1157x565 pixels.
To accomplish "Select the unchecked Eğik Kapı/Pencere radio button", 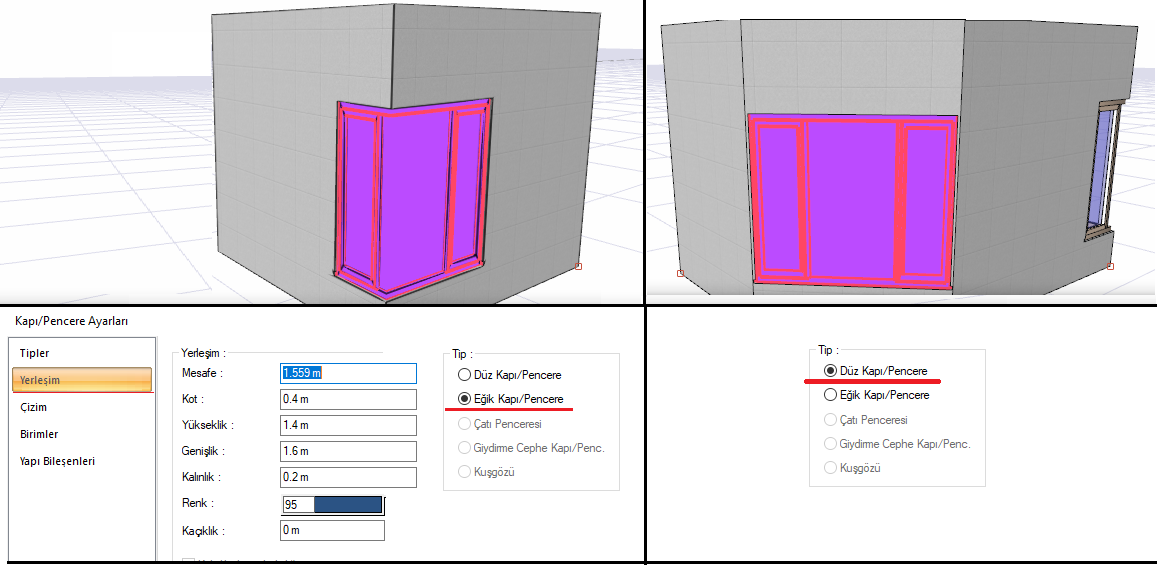I will tap(829, 395).
